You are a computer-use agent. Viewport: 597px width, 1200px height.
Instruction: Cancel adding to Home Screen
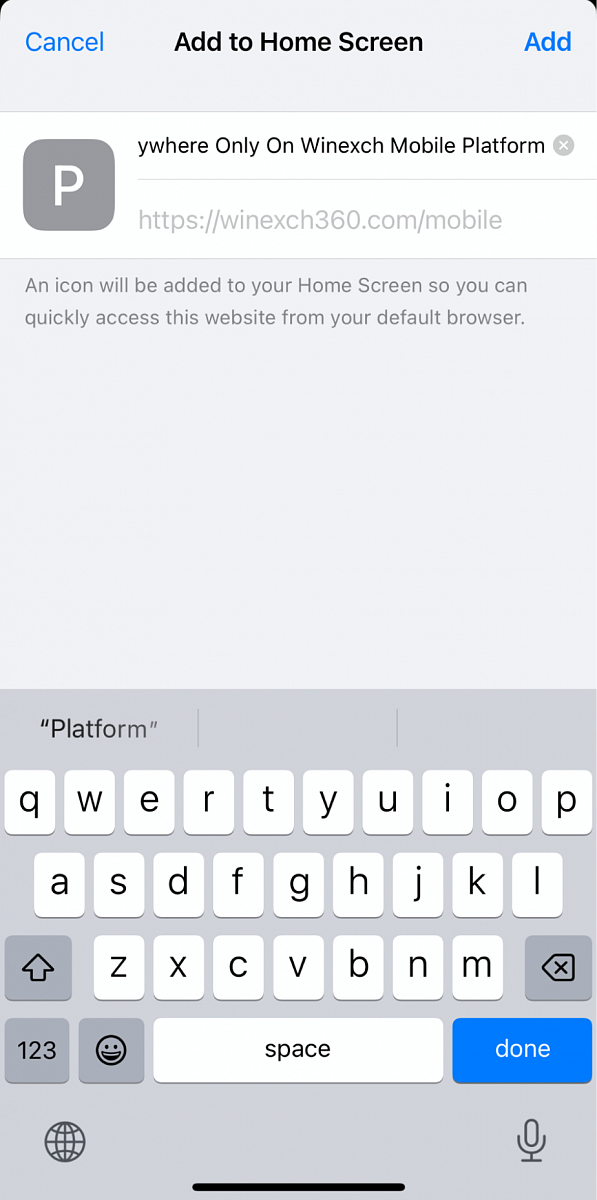(x=65, y=42)
